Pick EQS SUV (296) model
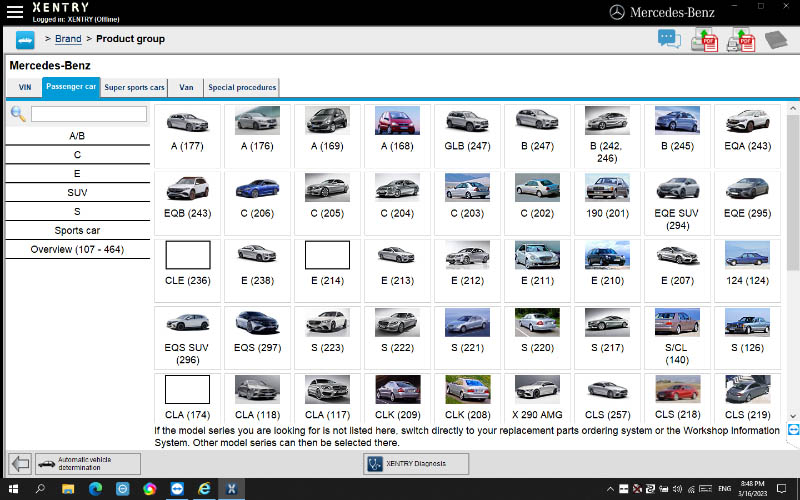 point(187,338)
